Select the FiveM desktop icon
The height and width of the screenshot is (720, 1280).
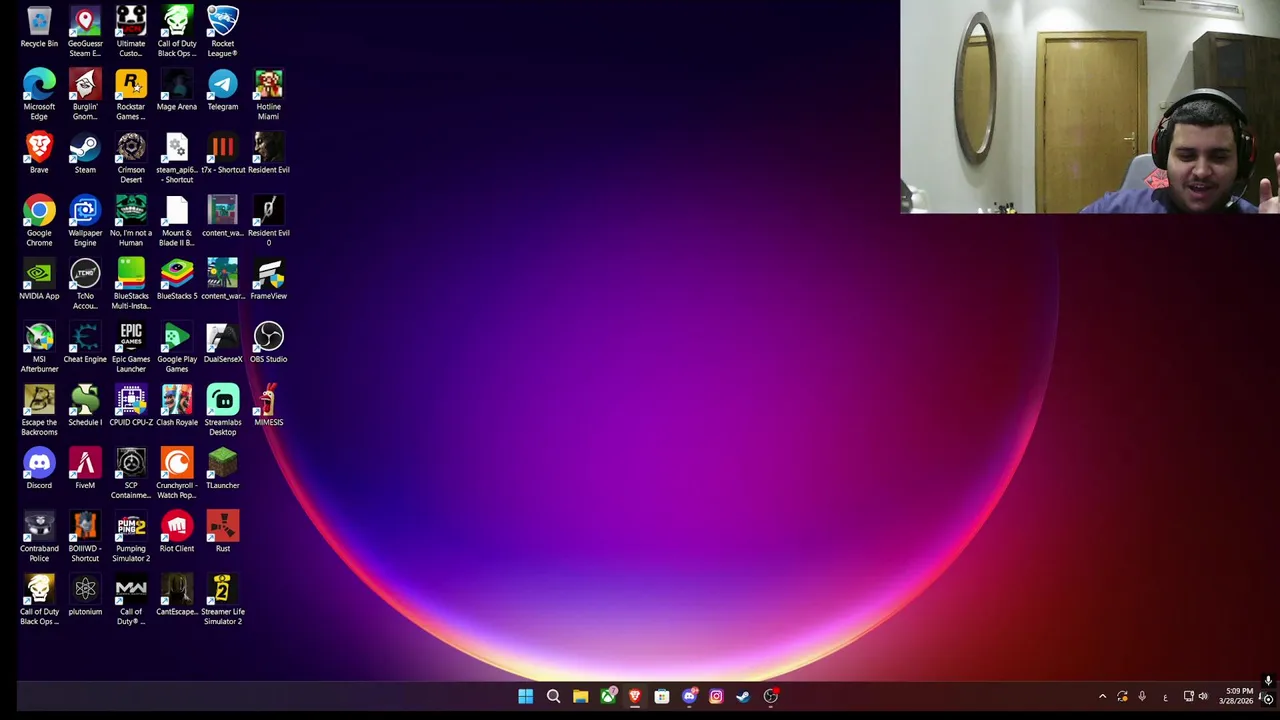85,468
